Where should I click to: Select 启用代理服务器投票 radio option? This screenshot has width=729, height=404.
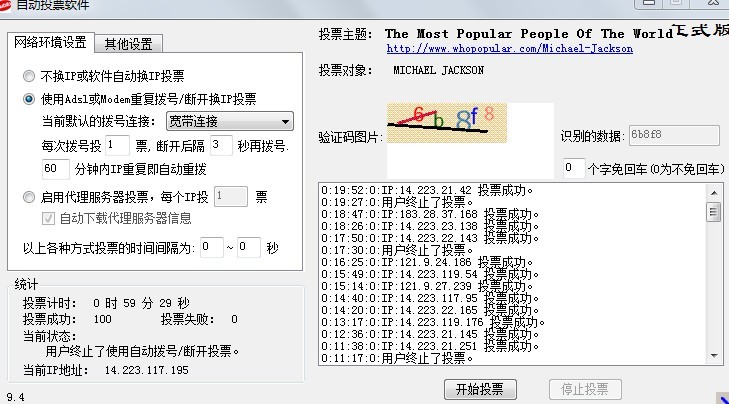click(29, 197)
